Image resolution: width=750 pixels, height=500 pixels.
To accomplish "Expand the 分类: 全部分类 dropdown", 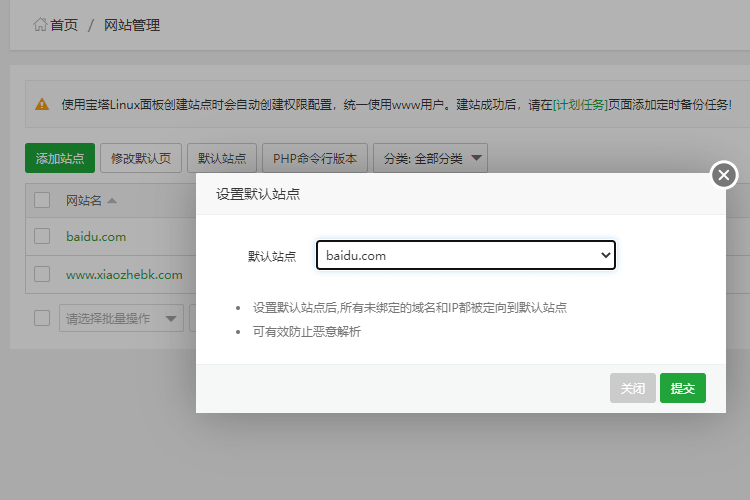I will click(430, 158).
